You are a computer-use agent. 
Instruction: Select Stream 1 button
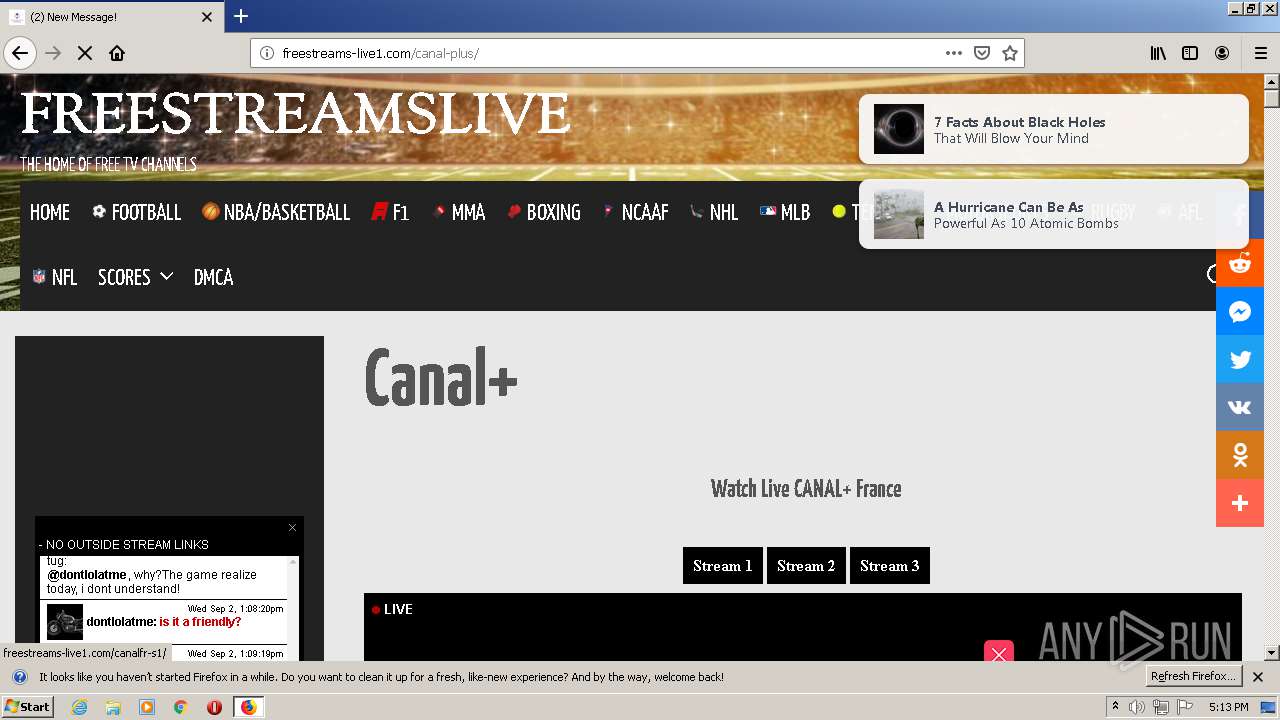coord(723,565)
